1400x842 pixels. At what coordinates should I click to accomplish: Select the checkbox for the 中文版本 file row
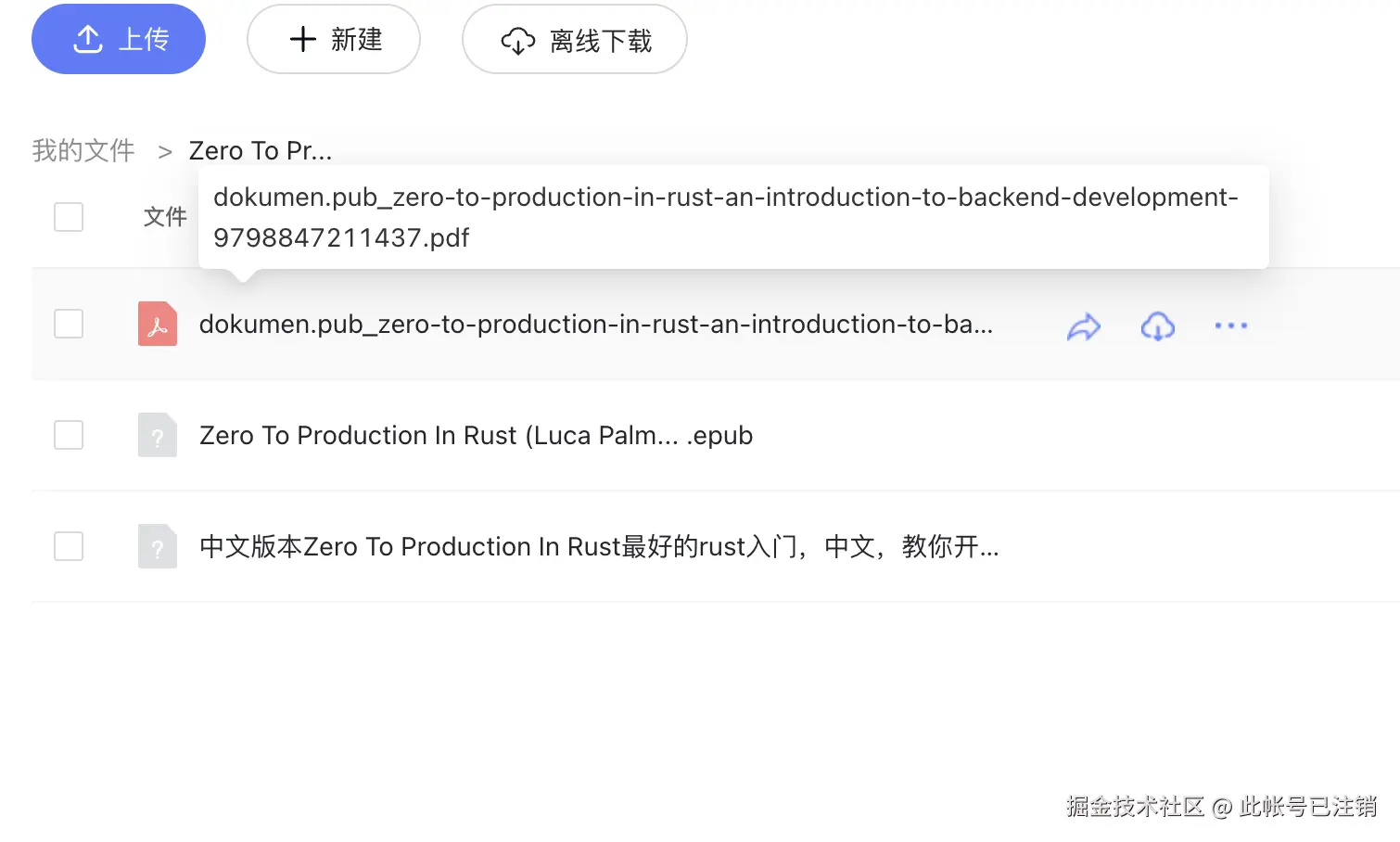[68, 546]
